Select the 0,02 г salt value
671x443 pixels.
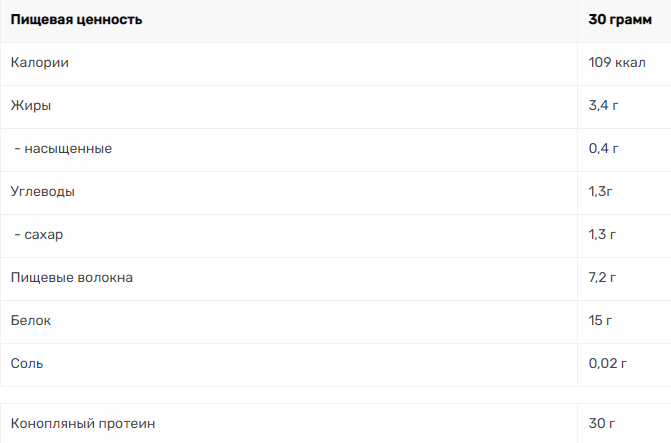(x=608, y=363)
